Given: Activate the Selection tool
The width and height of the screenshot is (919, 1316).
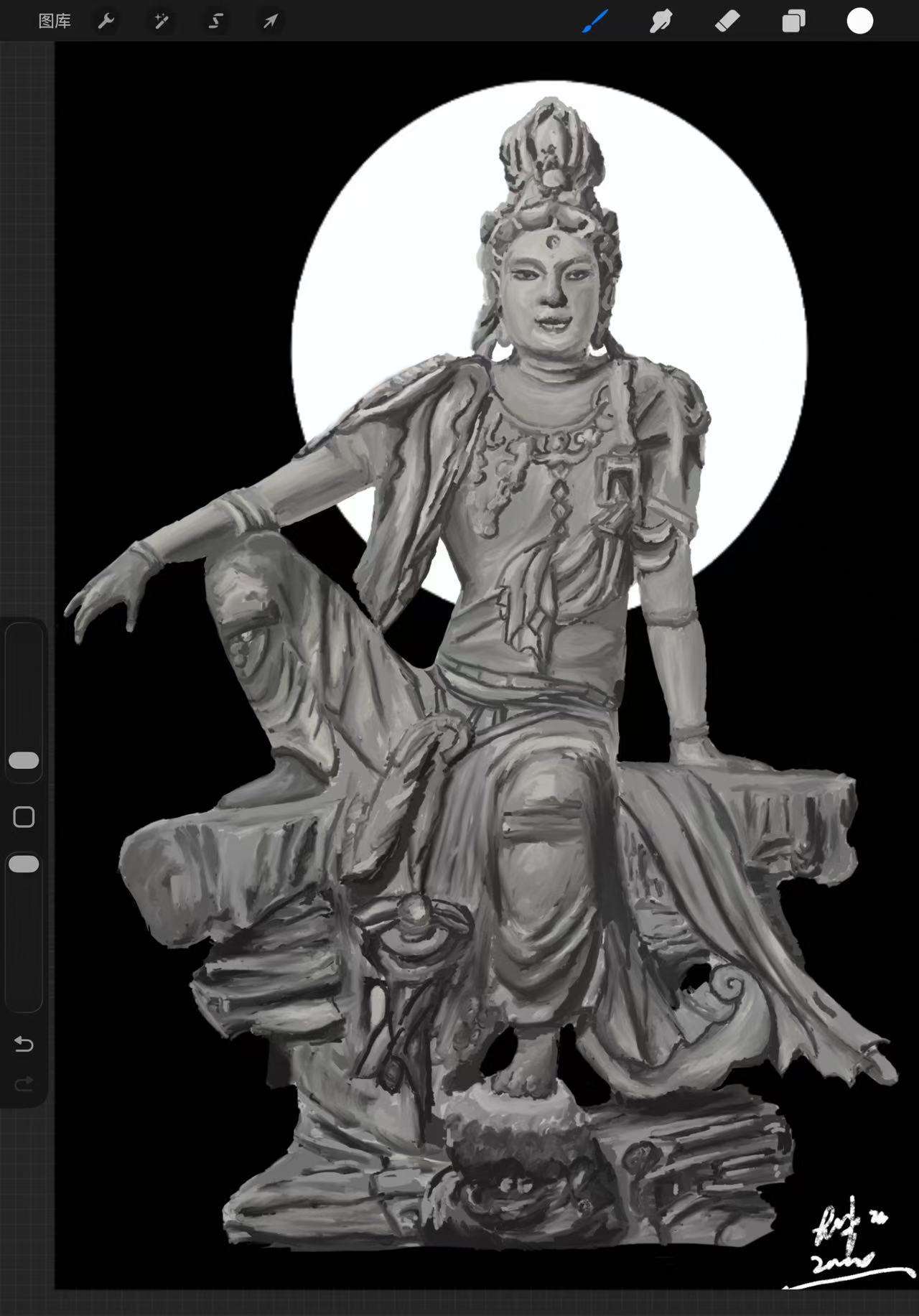Looking at the screenshot, I should point(215,22).
